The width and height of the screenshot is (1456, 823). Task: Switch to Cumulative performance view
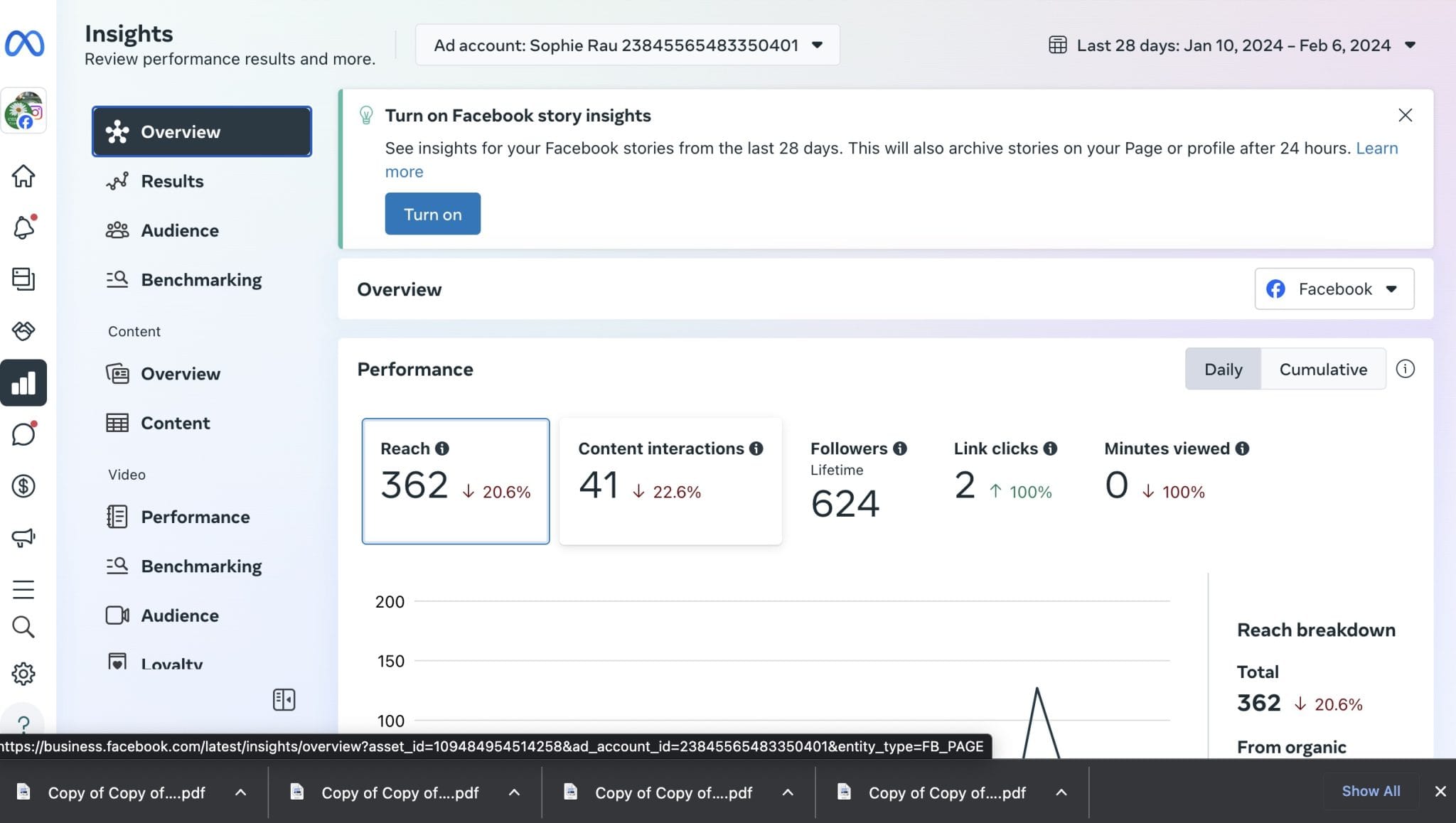pos(1323,369)
